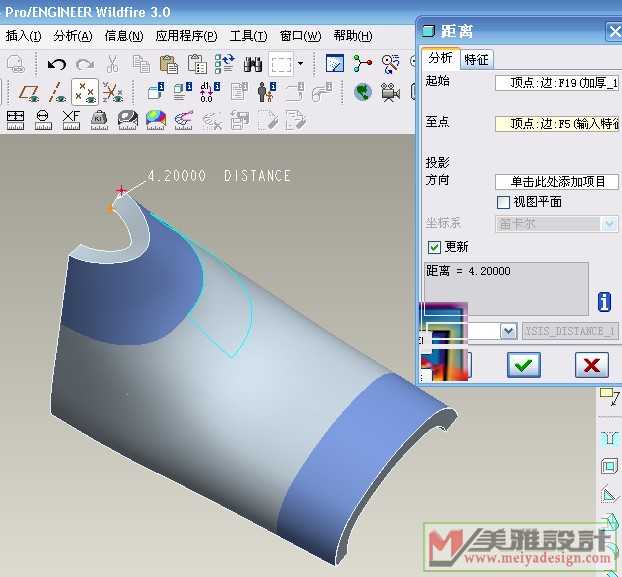Click the shell feature icon on right toolbar

coord(609,467)
